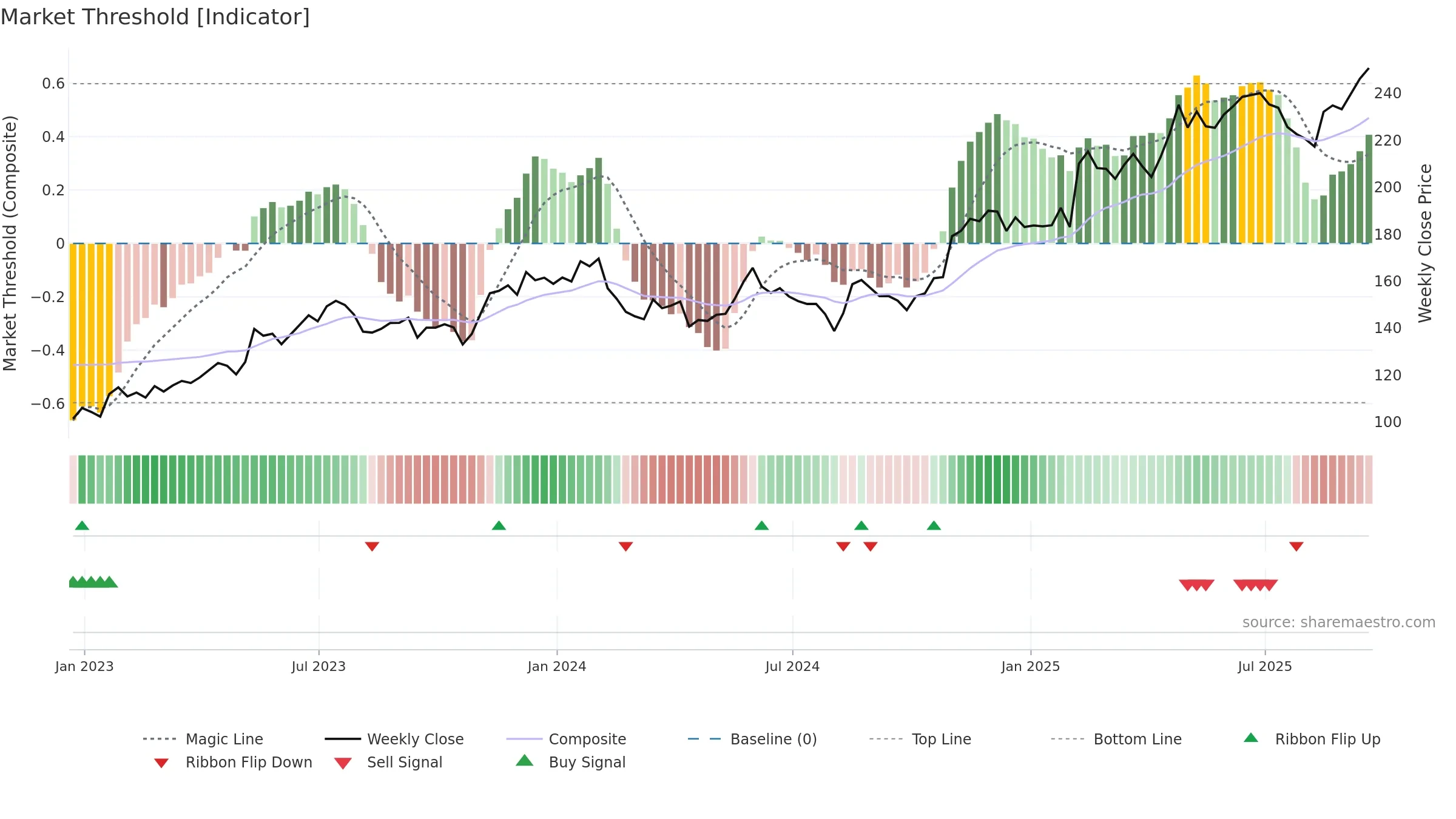The height and width of the screenshot is (819, 1456).
Task: Click the 160 price tick on the right axis
Action: (1388, 281)
